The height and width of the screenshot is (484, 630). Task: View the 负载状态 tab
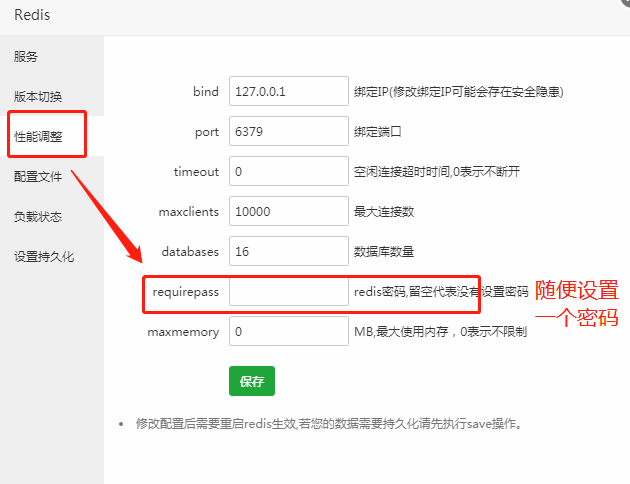[x=38, y=216]
